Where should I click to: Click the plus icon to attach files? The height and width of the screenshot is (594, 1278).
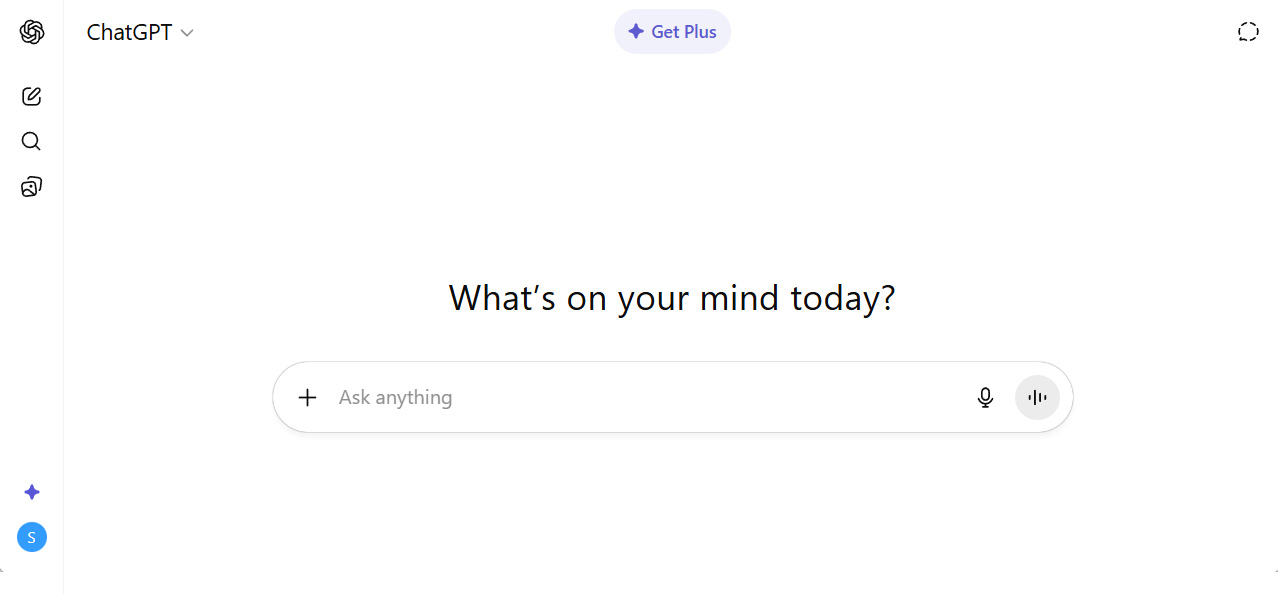tap(308, 397)
